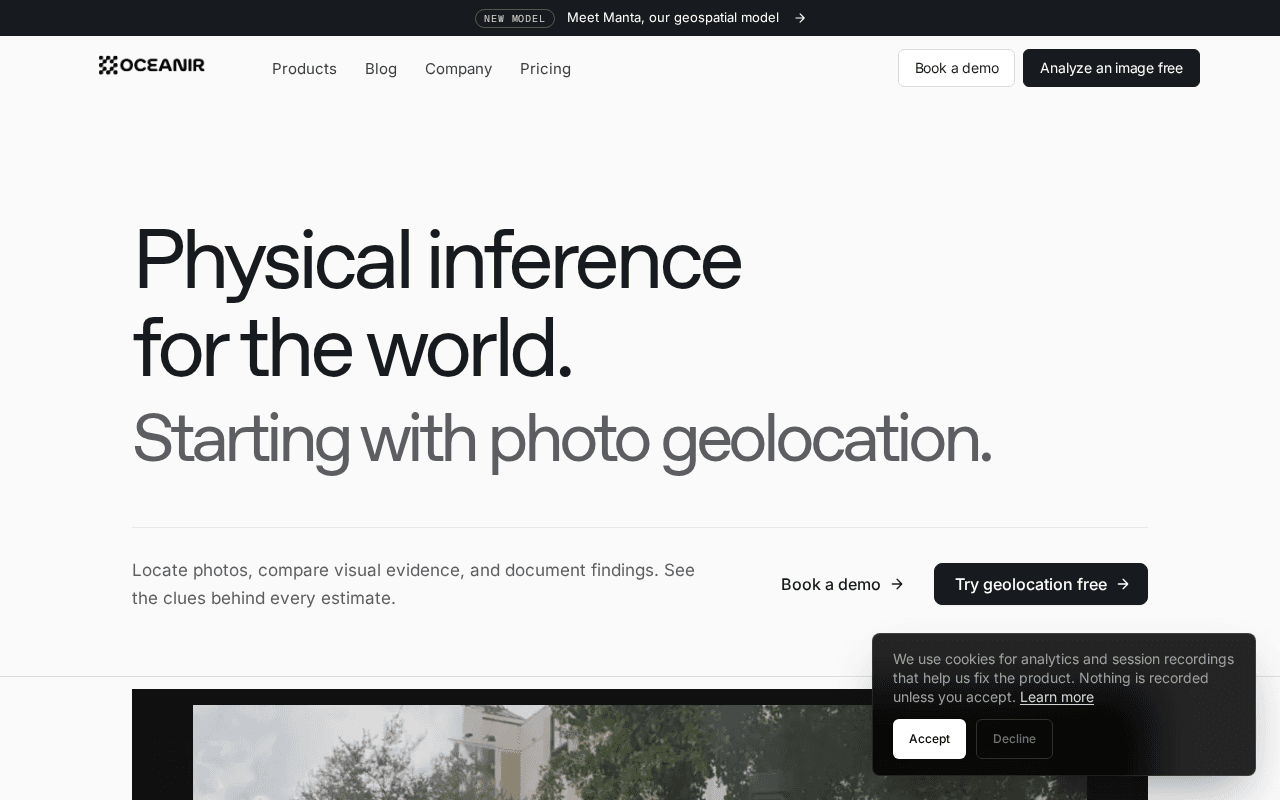Open the Products menu
Screen dimensions: 1280x800
coord(304,68)
